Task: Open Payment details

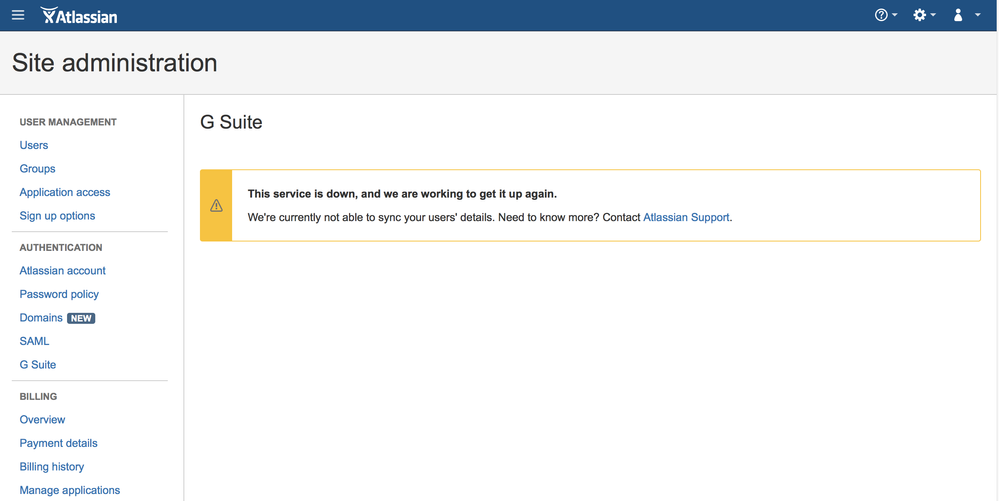Action: pos(59,444)
